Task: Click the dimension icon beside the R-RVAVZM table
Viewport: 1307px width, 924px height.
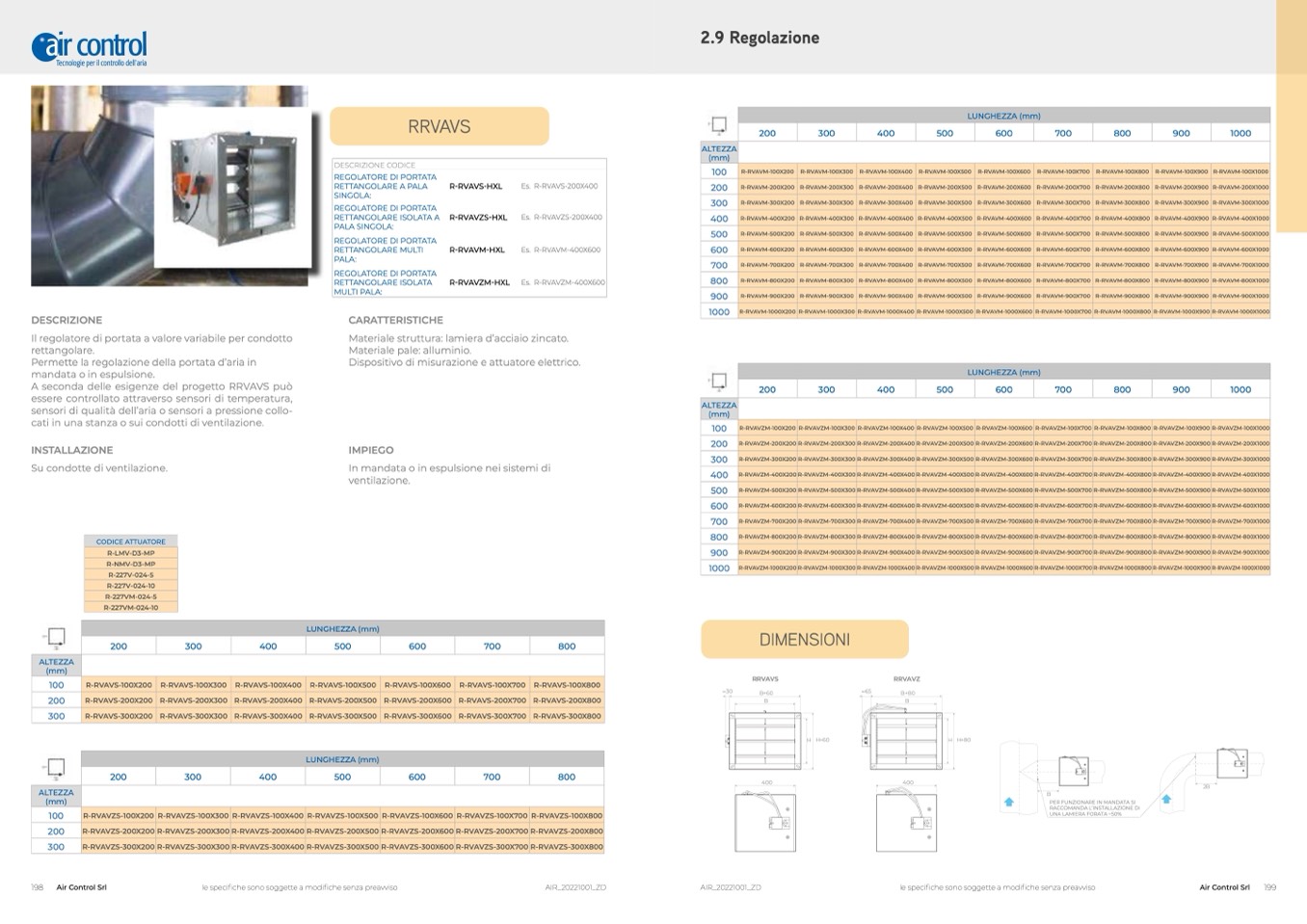Action: point(717,381)
